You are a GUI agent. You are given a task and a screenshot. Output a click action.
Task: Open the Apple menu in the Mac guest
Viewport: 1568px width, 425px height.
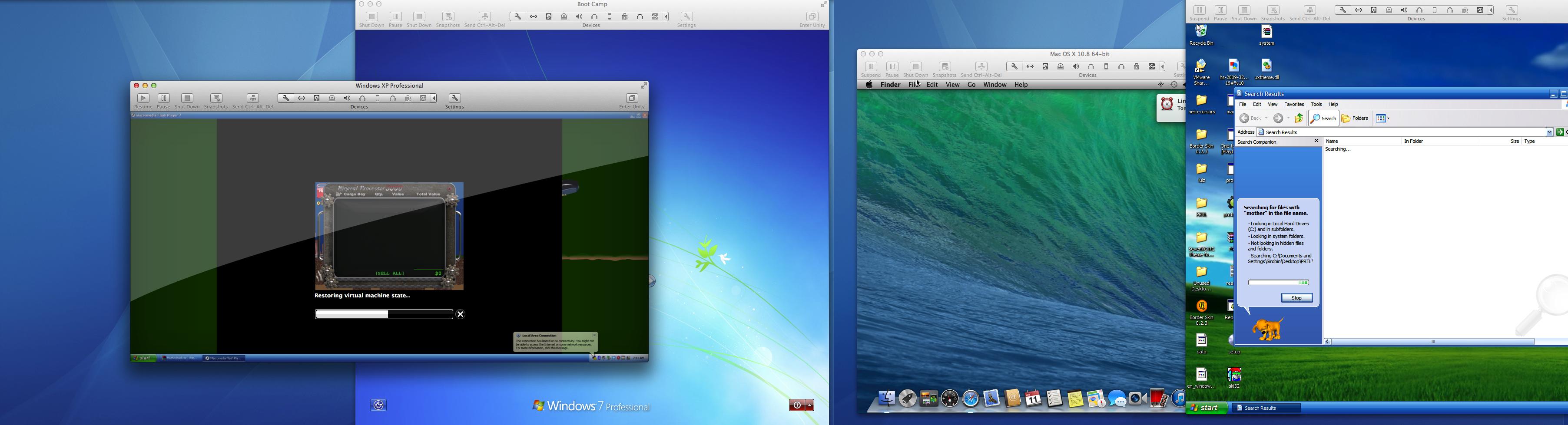point(869,85)
